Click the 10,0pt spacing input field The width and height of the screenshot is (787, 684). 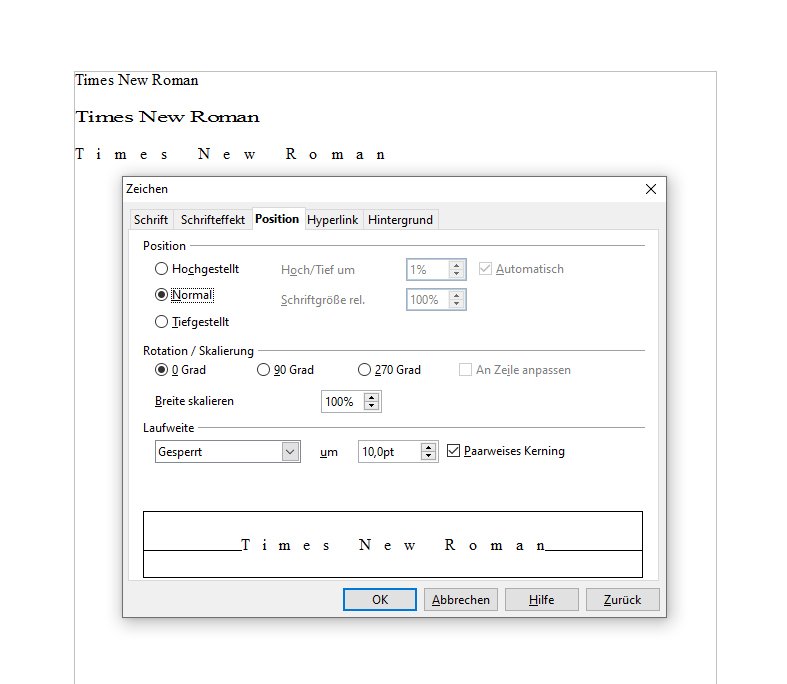tap(390, 452)
